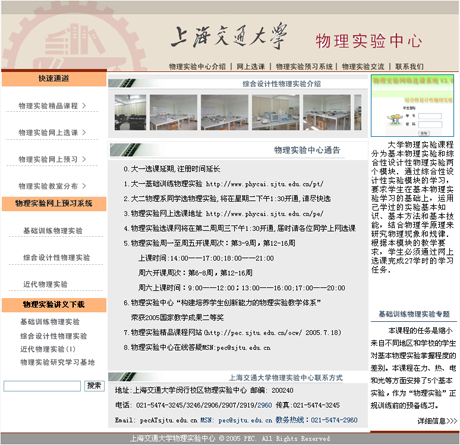Open the first lab room photo thumbnail
460x445 pixels.
click(x=130, y=112)
